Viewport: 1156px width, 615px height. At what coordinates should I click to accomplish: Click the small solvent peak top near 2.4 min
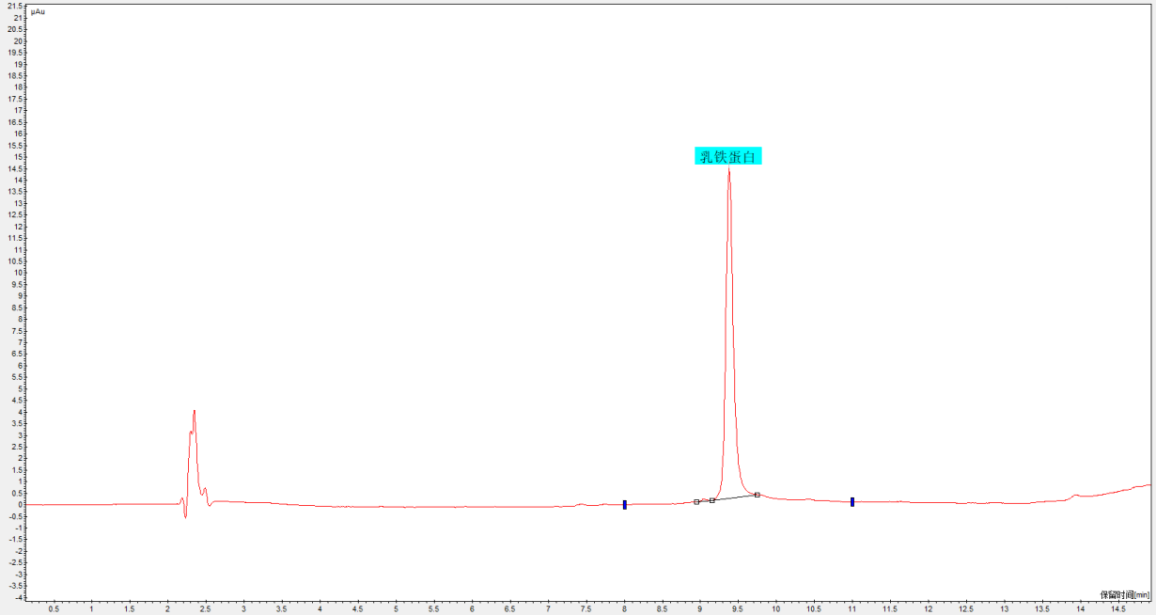coord(194,411)
